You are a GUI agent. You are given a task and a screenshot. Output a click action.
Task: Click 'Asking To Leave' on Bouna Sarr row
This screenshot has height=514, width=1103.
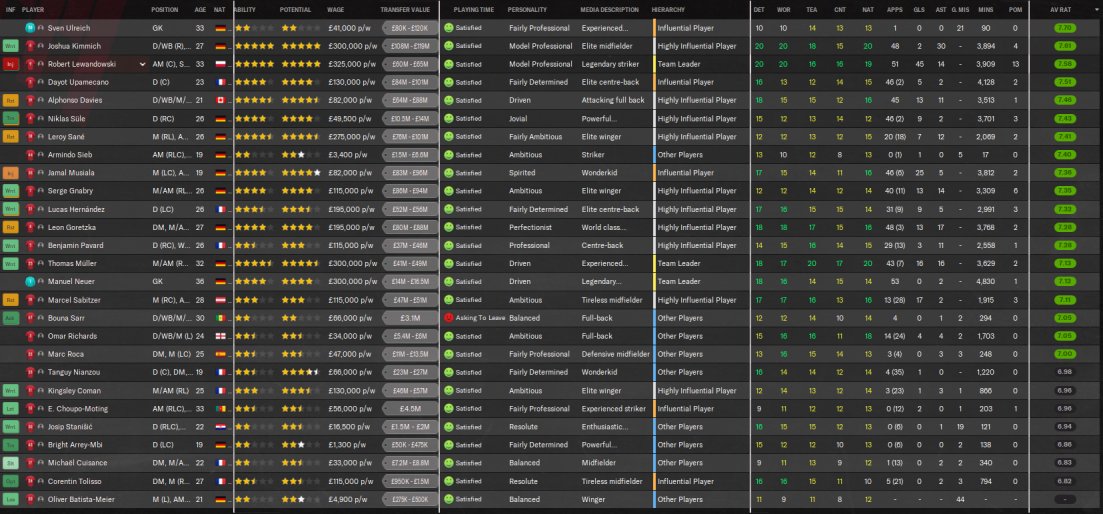(478, 318)
